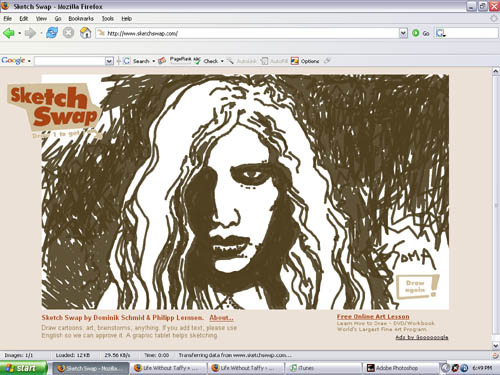
Task: Expand the address bar URL dropdown
Action: pos(403,33)
